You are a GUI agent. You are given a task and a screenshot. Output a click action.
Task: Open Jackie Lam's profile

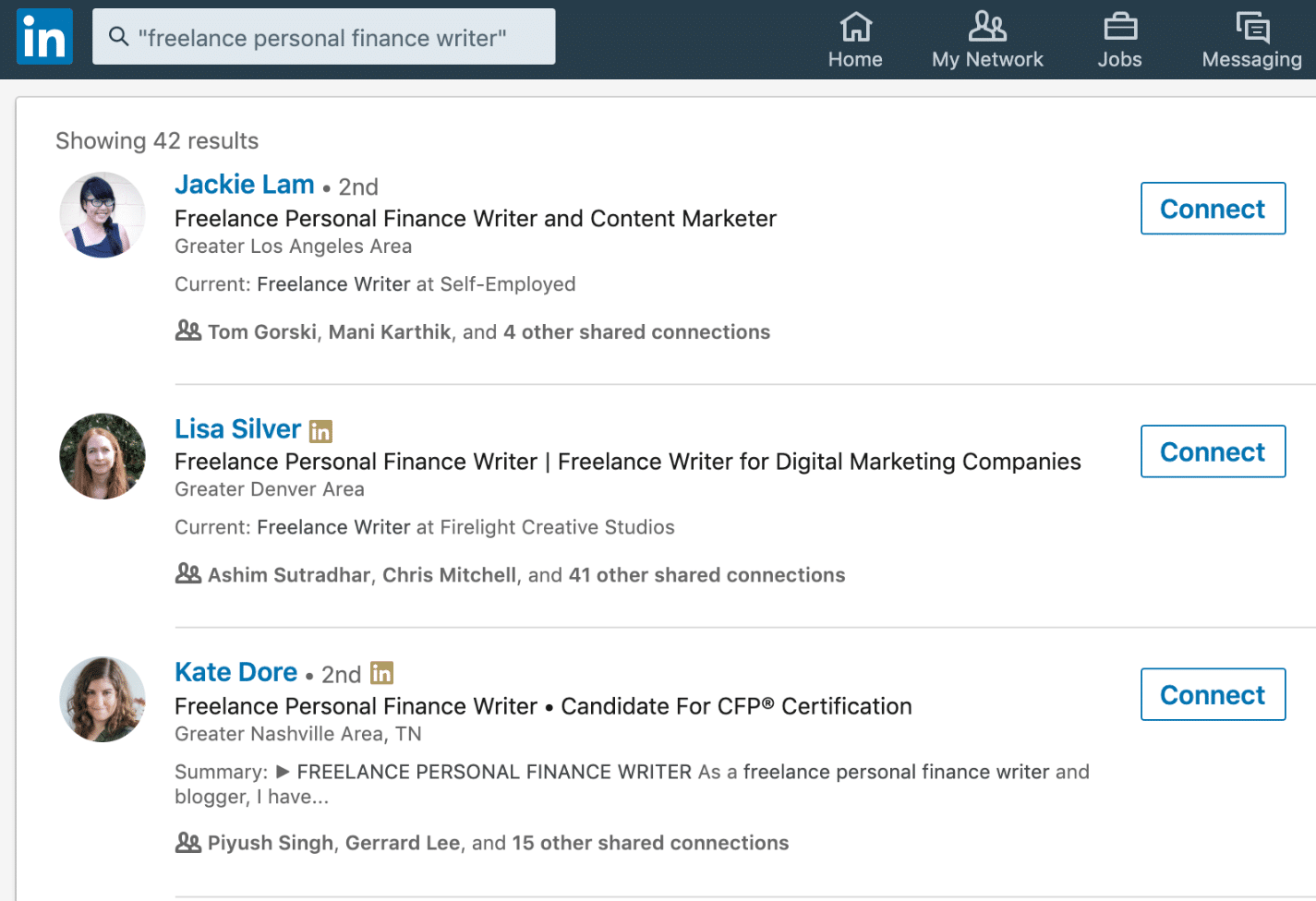pos(244,185)
